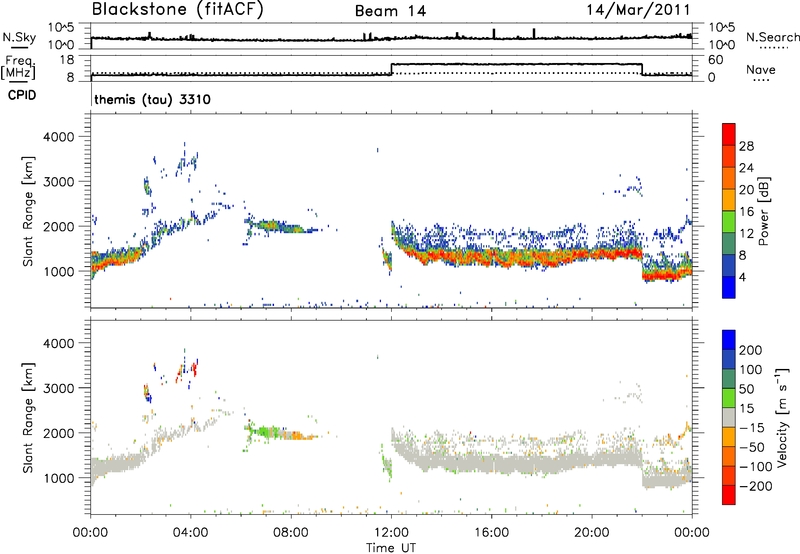
Task: Click the bottom red Velocity colorbar swatch
Action: (729, 495)
